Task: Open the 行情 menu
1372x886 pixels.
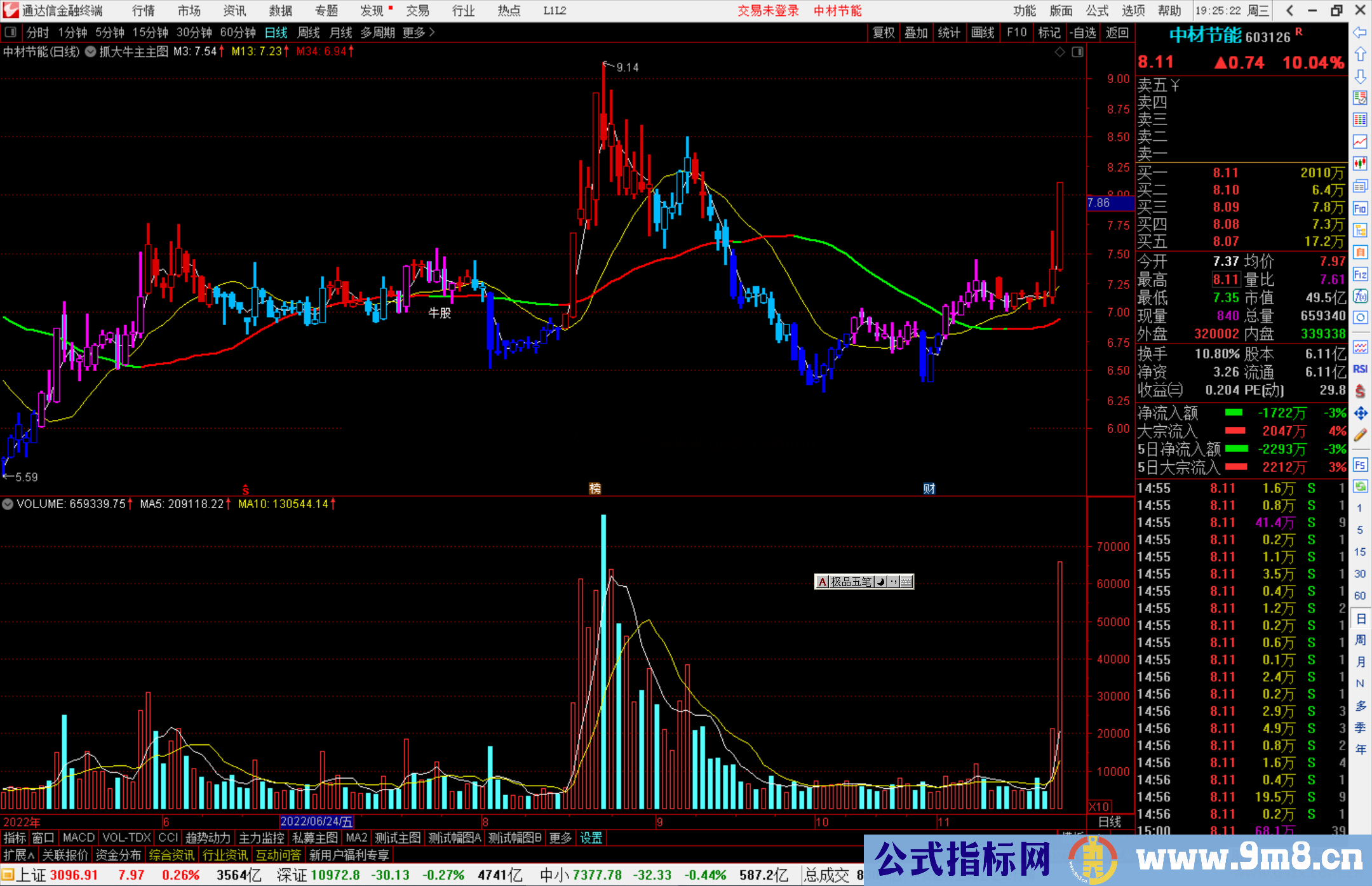Action: (144, 11)
